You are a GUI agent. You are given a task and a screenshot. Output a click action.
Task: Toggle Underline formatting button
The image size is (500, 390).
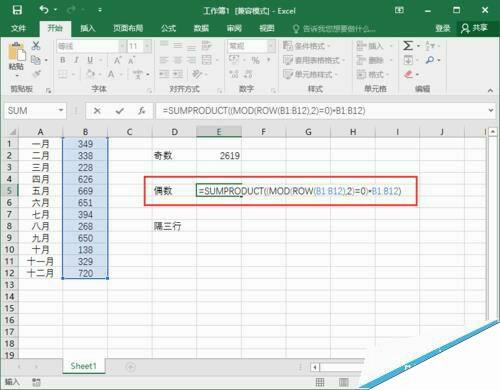point(90,60)
